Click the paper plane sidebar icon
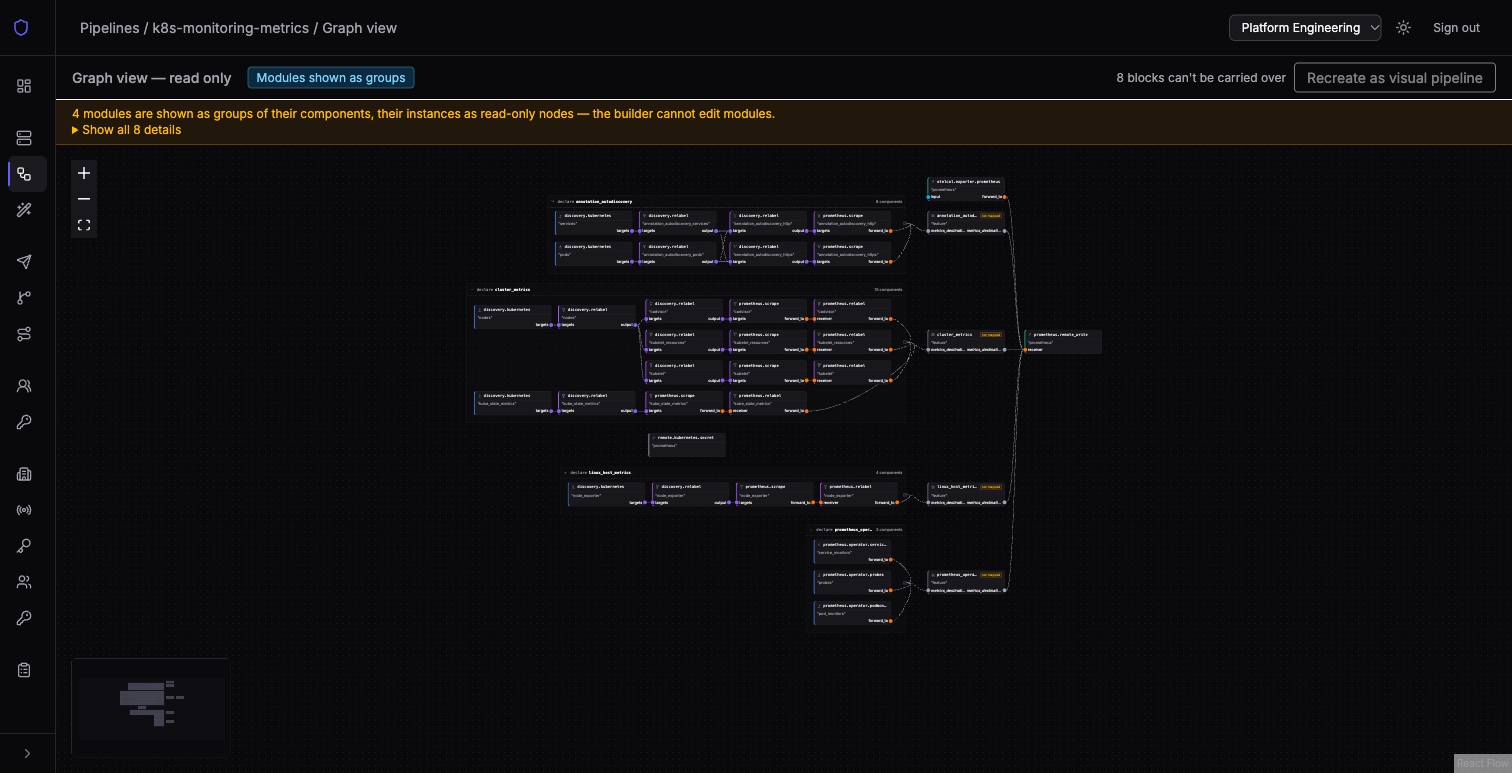The height and width of the screenshot is (773, 1512). (24, 262)
